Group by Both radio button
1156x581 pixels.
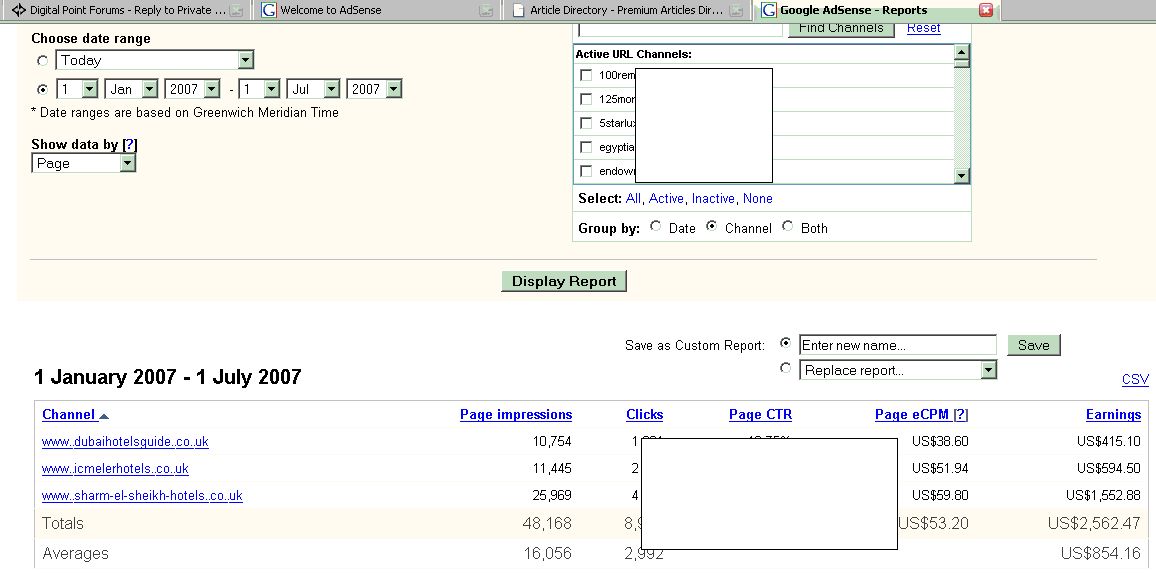pos(787,226)
